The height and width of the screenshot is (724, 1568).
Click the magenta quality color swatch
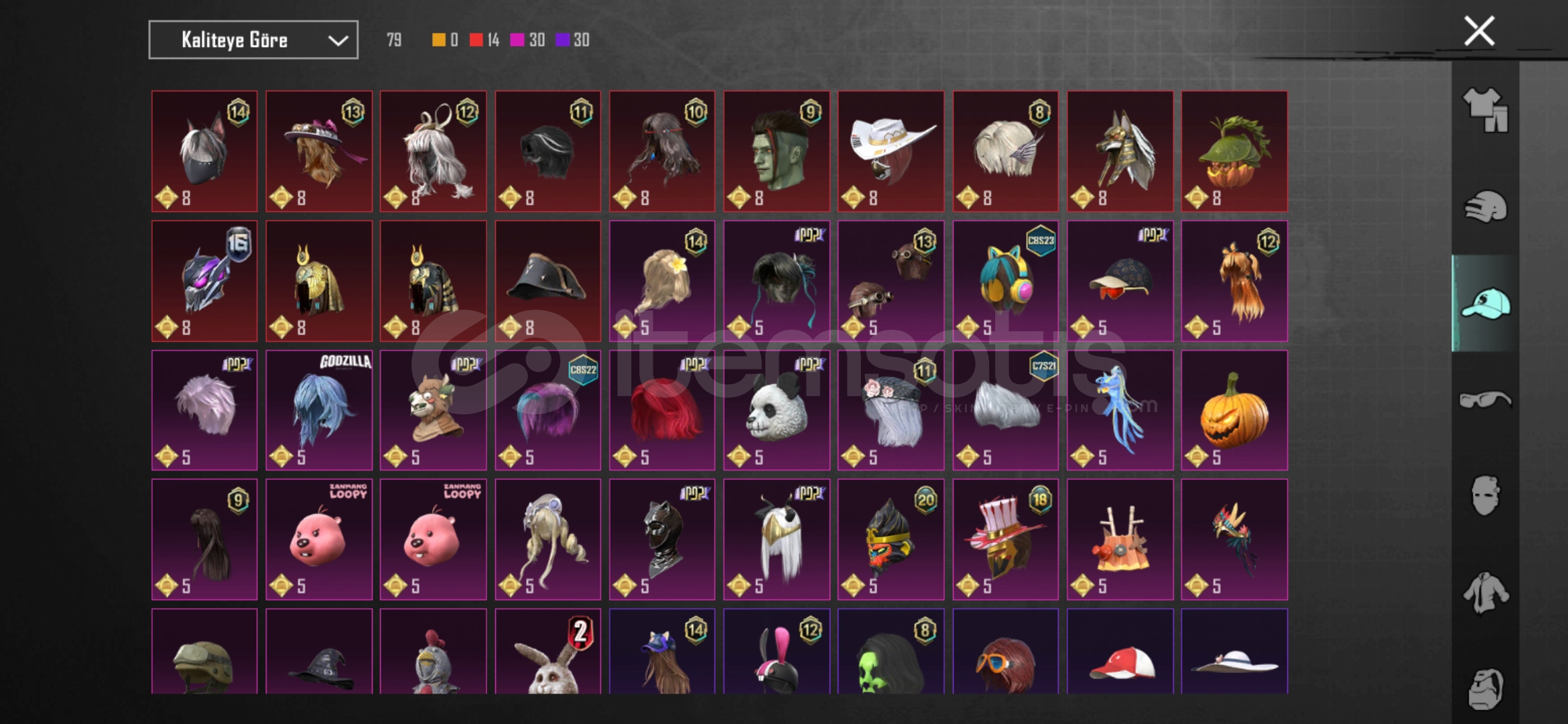(x=517, y=40)
